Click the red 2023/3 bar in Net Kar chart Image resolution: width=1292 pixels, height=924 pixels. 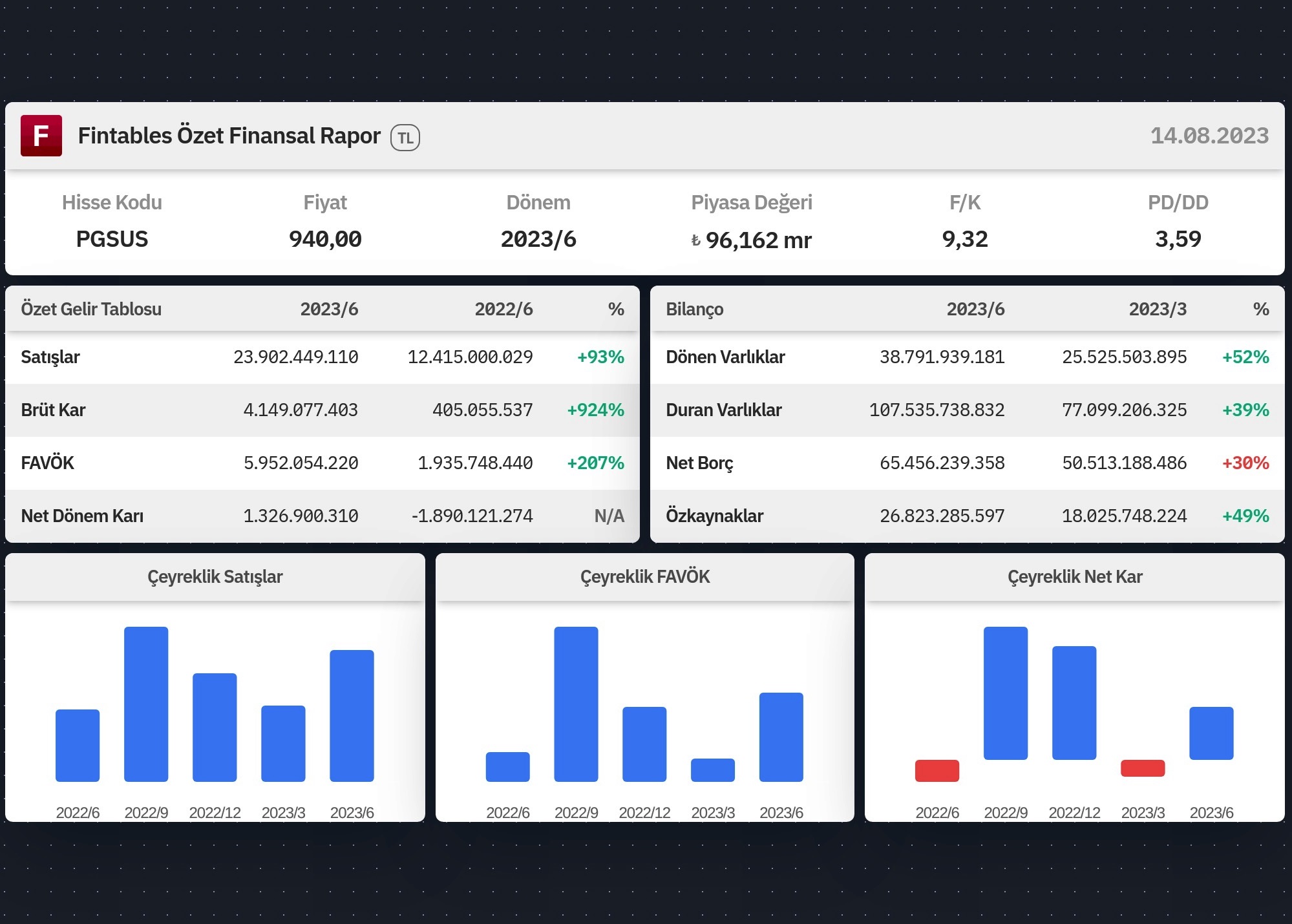1143,768
